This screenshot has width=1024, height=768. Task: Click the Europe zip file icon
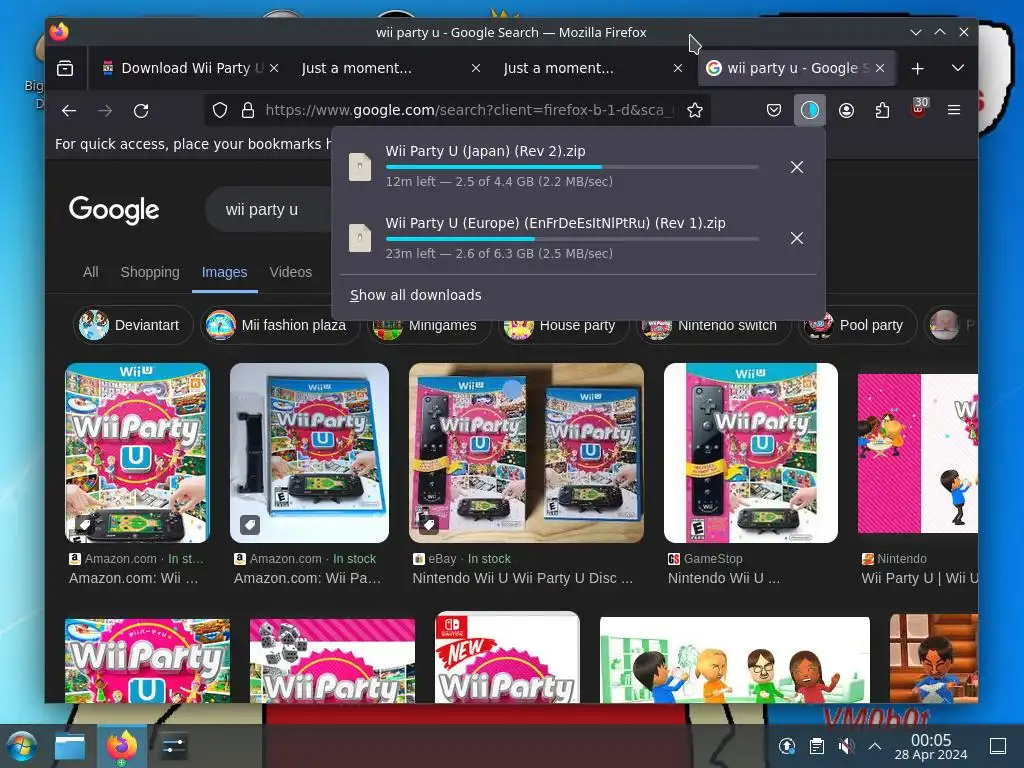[360, 238]
